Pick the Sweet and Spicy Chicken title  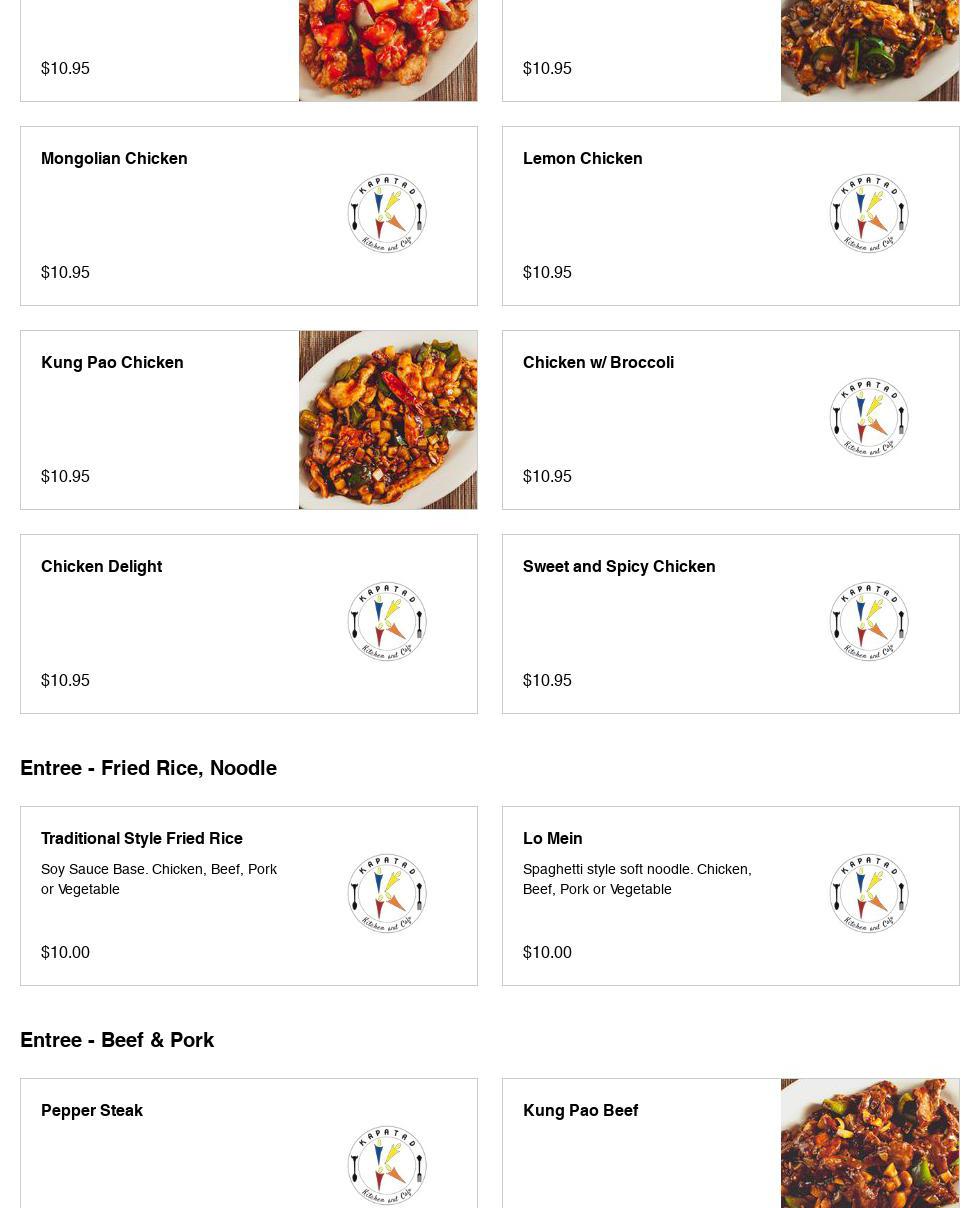(x=619, y=566)
